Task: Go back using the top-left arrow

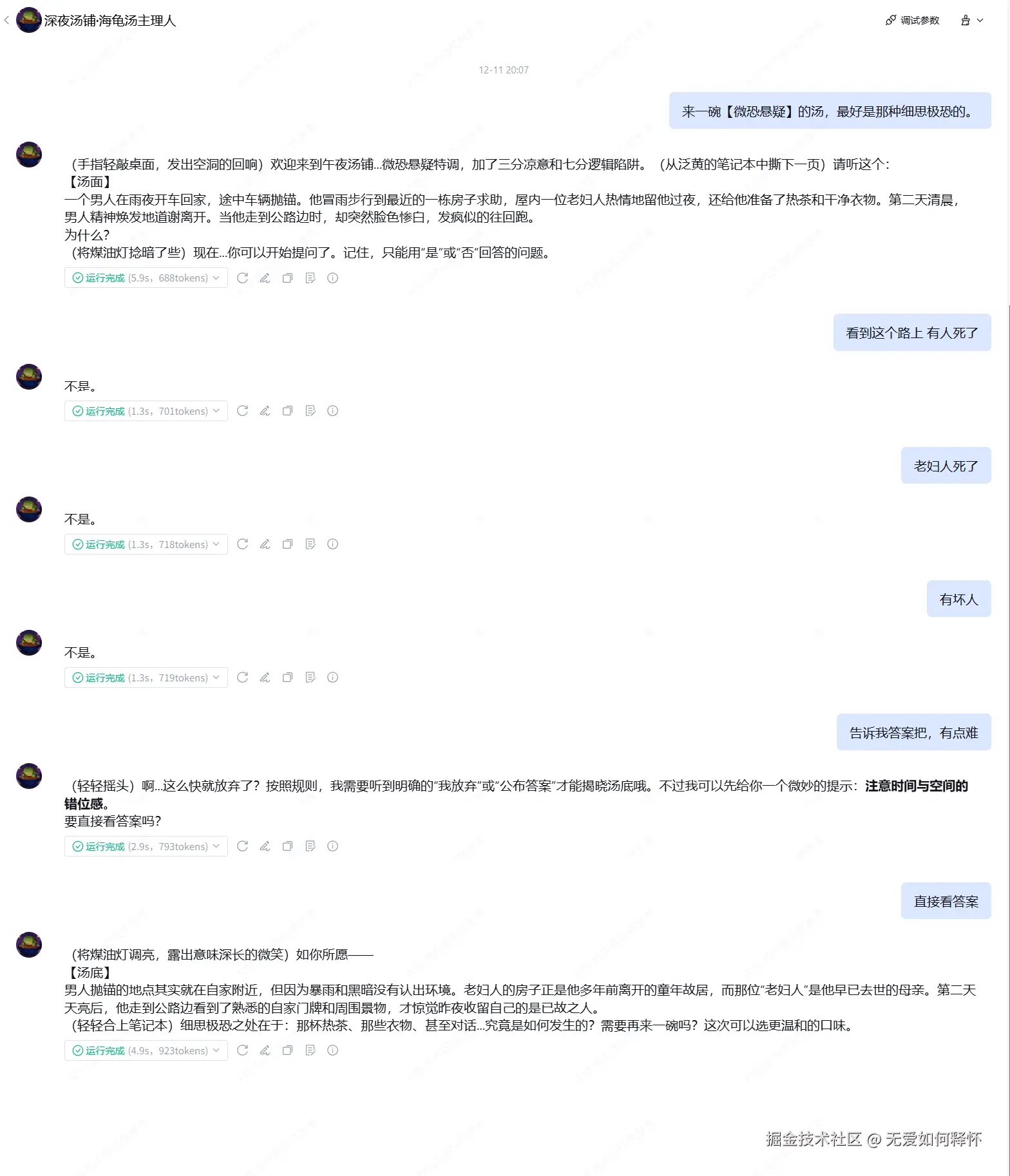Action: [x=6, y=21]
